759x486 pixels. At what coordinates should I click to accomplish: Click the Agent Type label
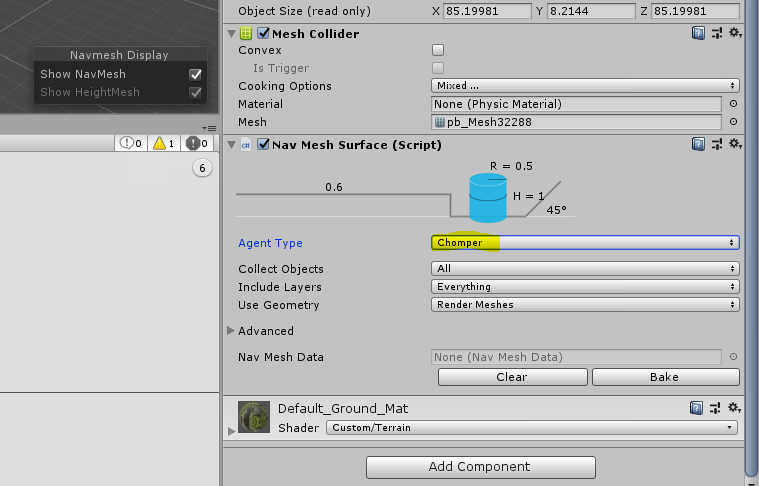click(x=270, y=243)
